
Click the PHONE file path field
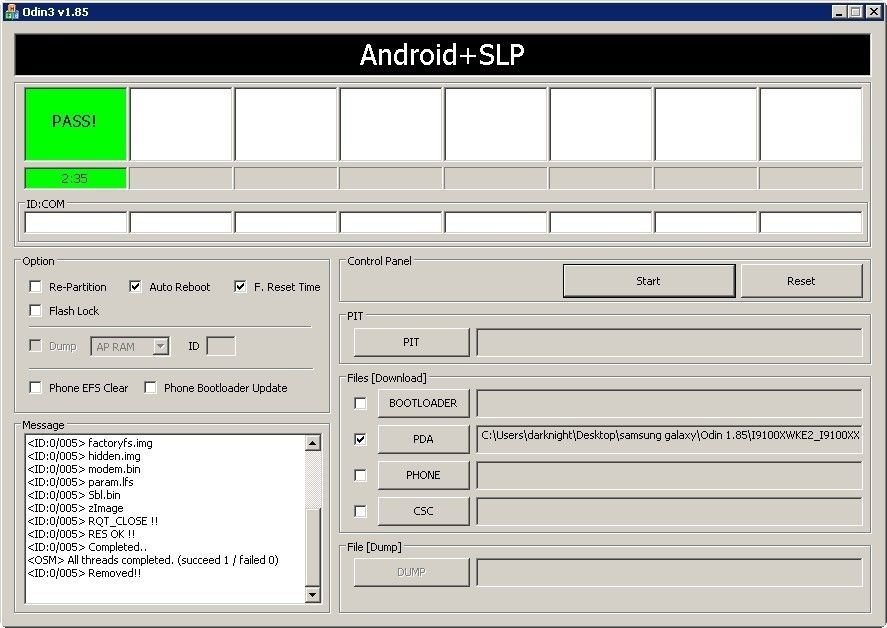(669, 475)
